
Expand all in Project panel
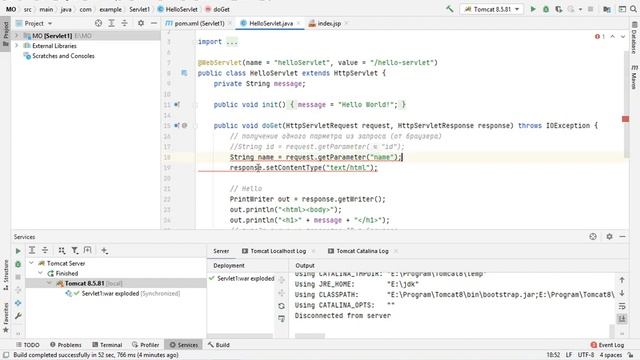(111, 23)
